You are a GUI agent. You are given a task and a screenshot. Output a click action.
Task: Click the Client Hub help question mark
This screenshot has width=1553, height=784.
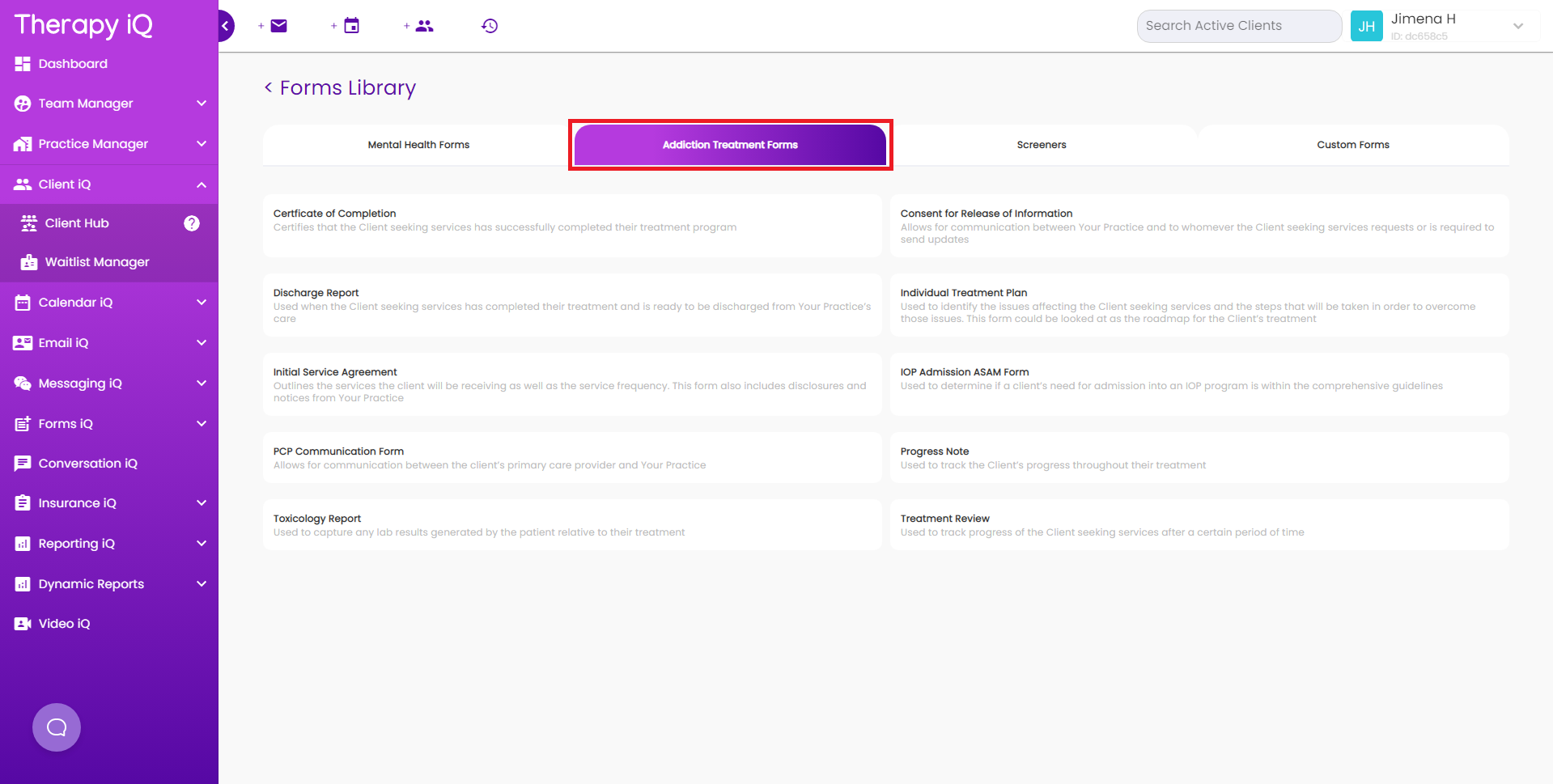point(192,223)
